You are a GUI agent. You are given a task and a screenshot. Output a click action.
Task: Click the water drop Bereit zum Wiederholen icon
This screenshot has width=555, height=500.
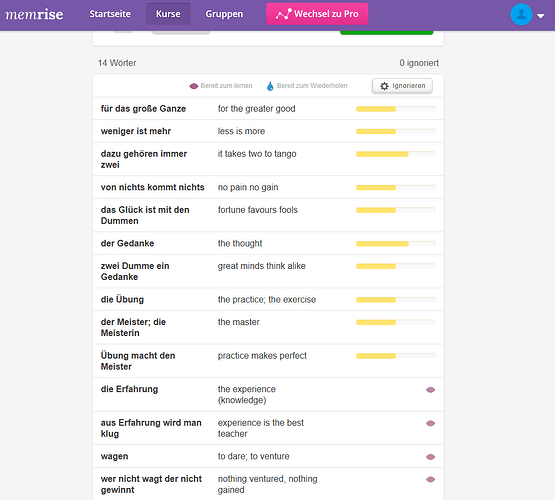(270, 86)
